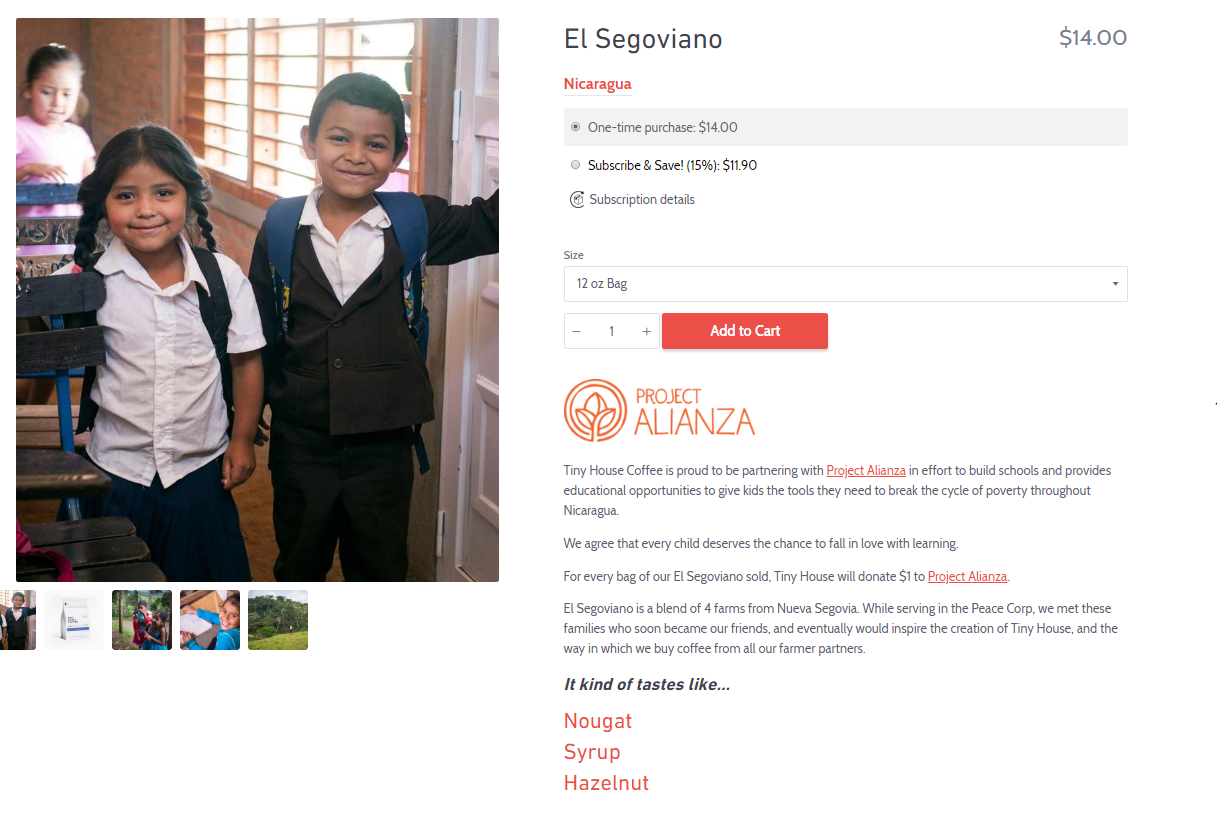Click the Size dropdown arrow
This screenshot has width=1217, height=813.
1115,284
